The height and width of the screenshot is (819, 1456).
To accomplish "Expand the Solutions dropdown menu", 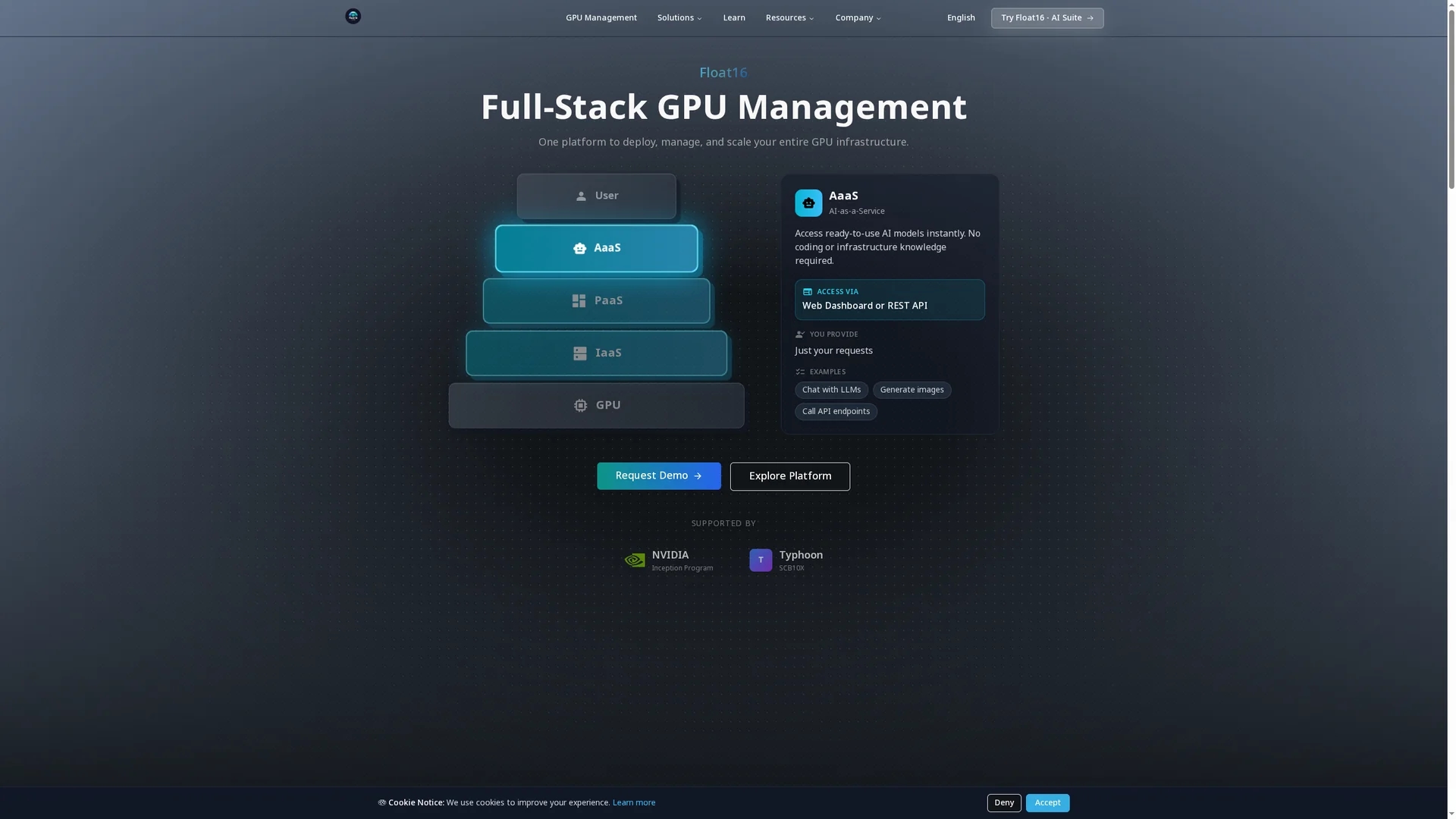I will point(679,18).
